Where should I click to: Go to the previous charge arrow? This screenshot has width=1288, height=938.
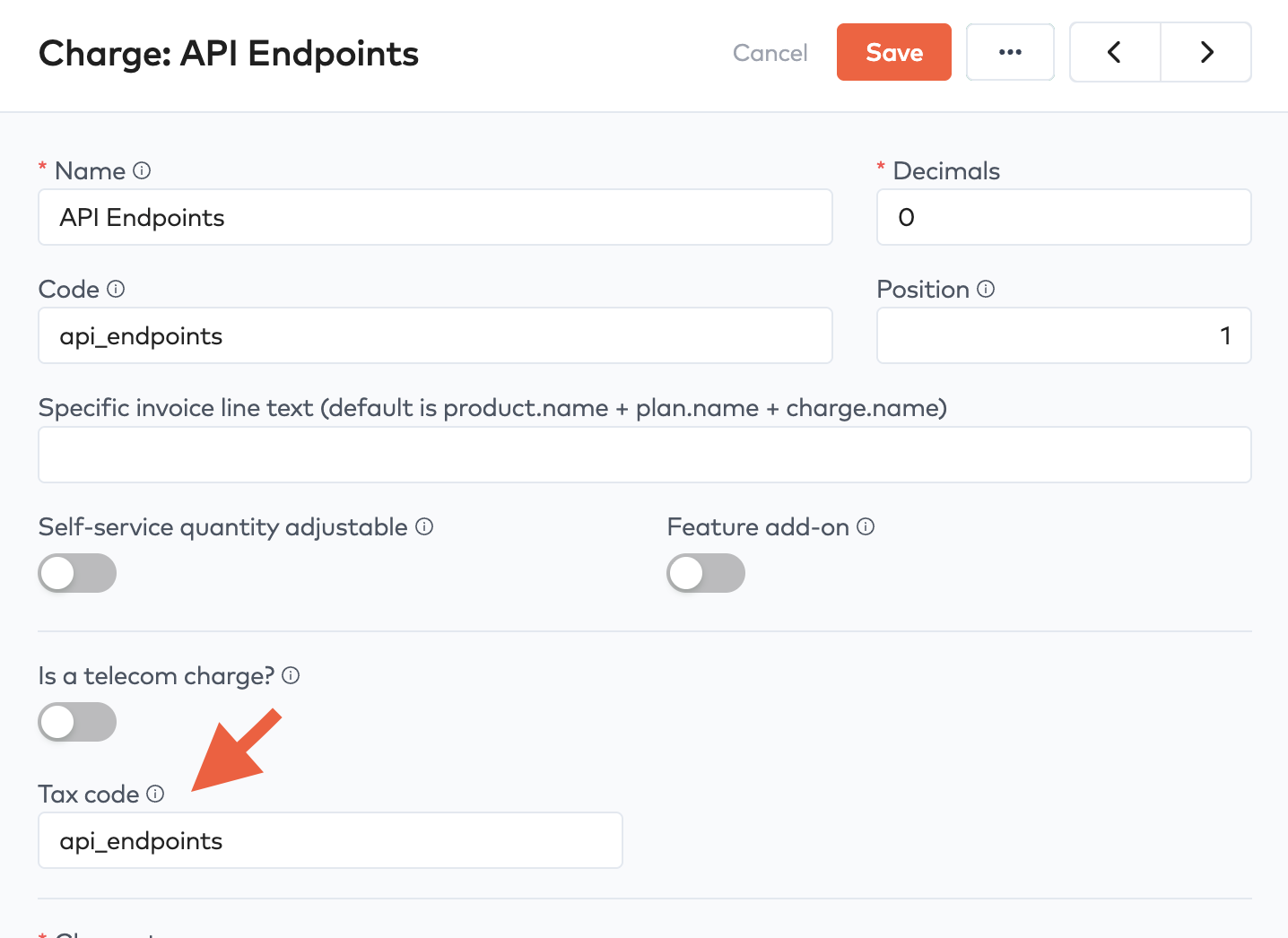pyautogui.click(x=1115, y=52)
